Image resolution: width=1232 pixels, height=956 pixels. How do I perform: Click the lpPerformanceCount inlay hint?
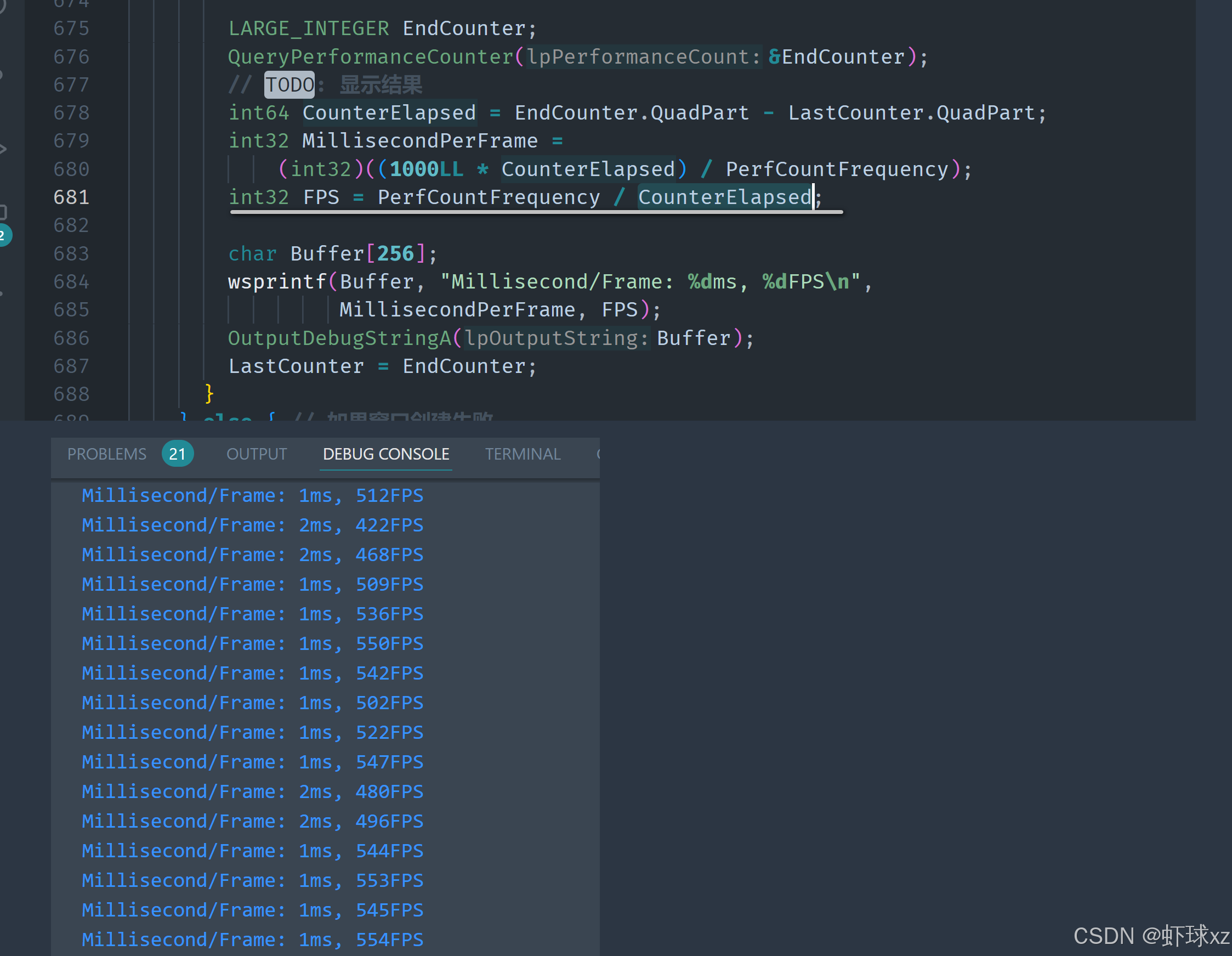pyautogui.click(x=644, y=56)
